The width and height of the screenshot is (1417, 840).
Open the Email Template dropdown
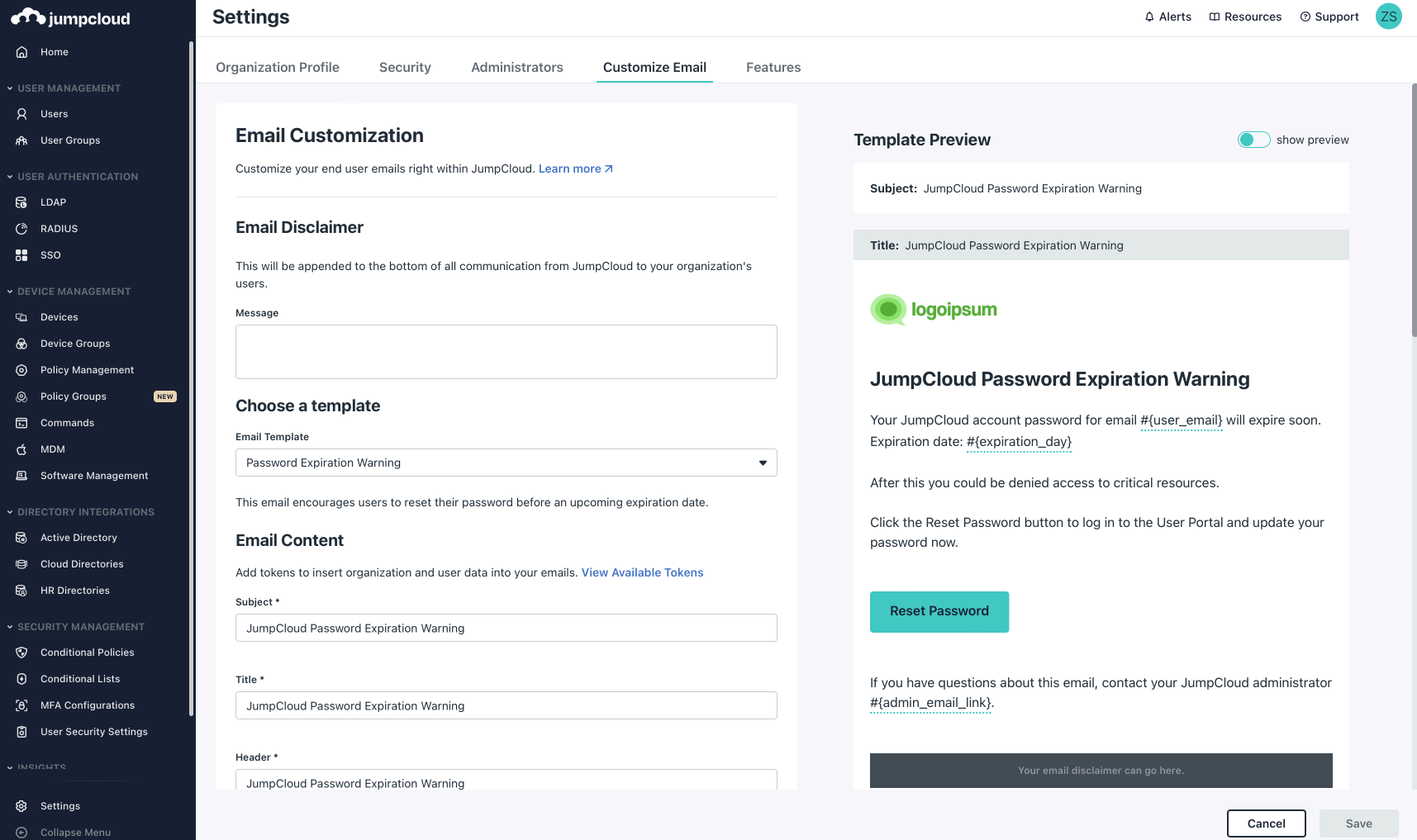[x=506, y=463]
